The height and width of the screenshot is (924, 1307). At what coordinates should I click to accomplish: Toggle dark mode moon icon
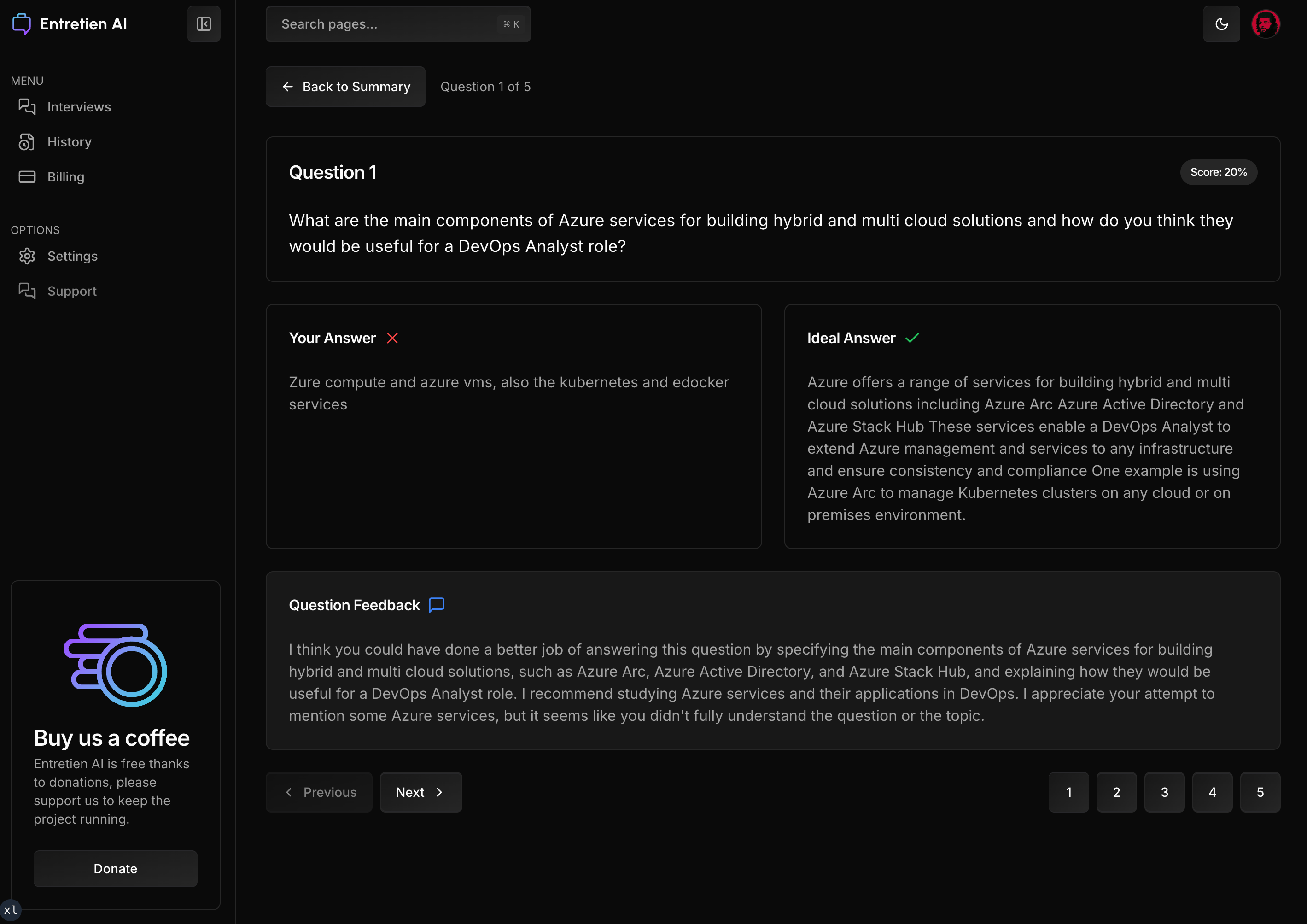(1221, 24)
